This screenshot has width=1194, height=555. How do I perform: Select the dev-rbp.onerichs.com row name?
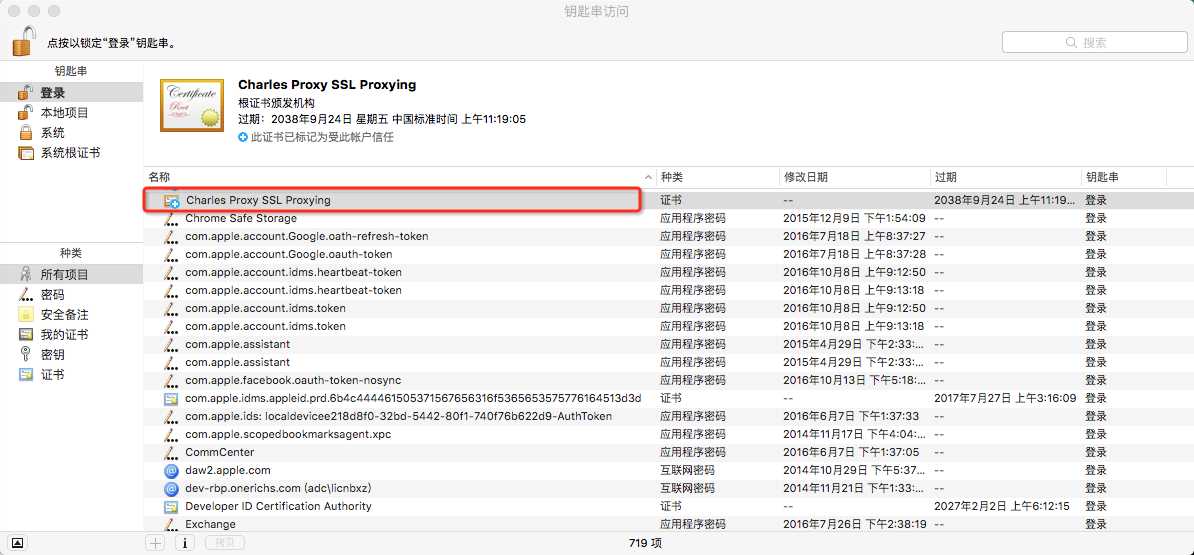278,488
